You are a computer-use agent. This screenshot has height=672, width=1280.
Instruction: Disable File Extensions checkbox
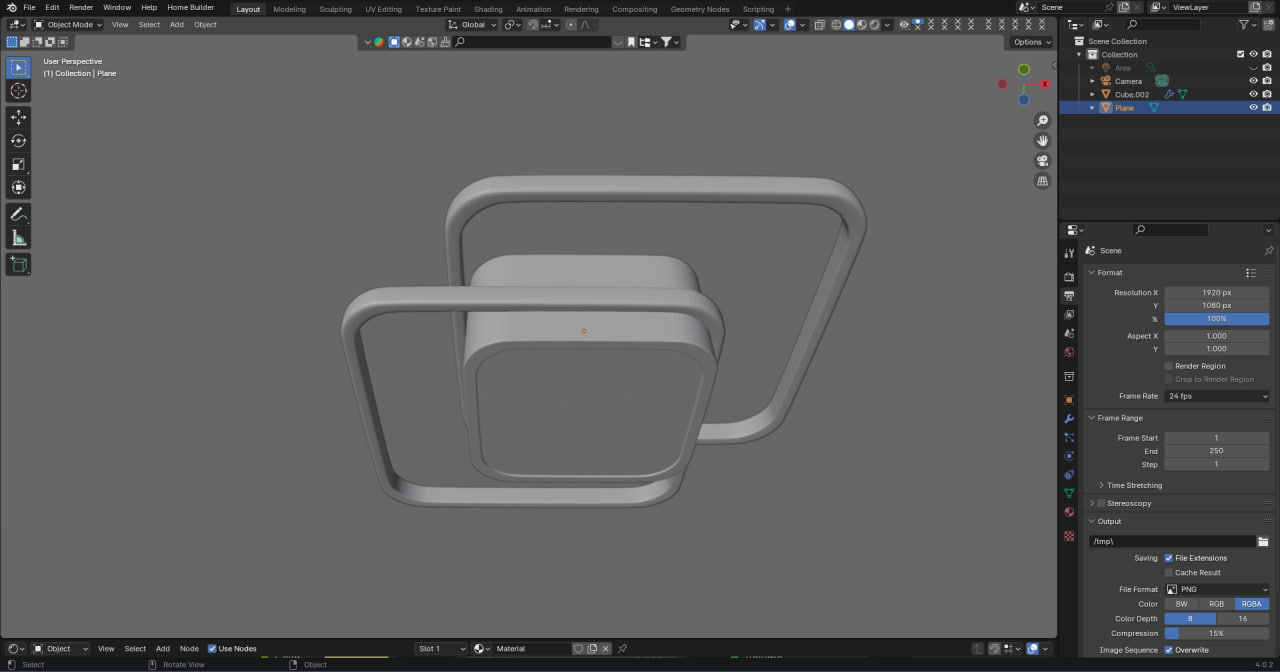click(1169, 558)
